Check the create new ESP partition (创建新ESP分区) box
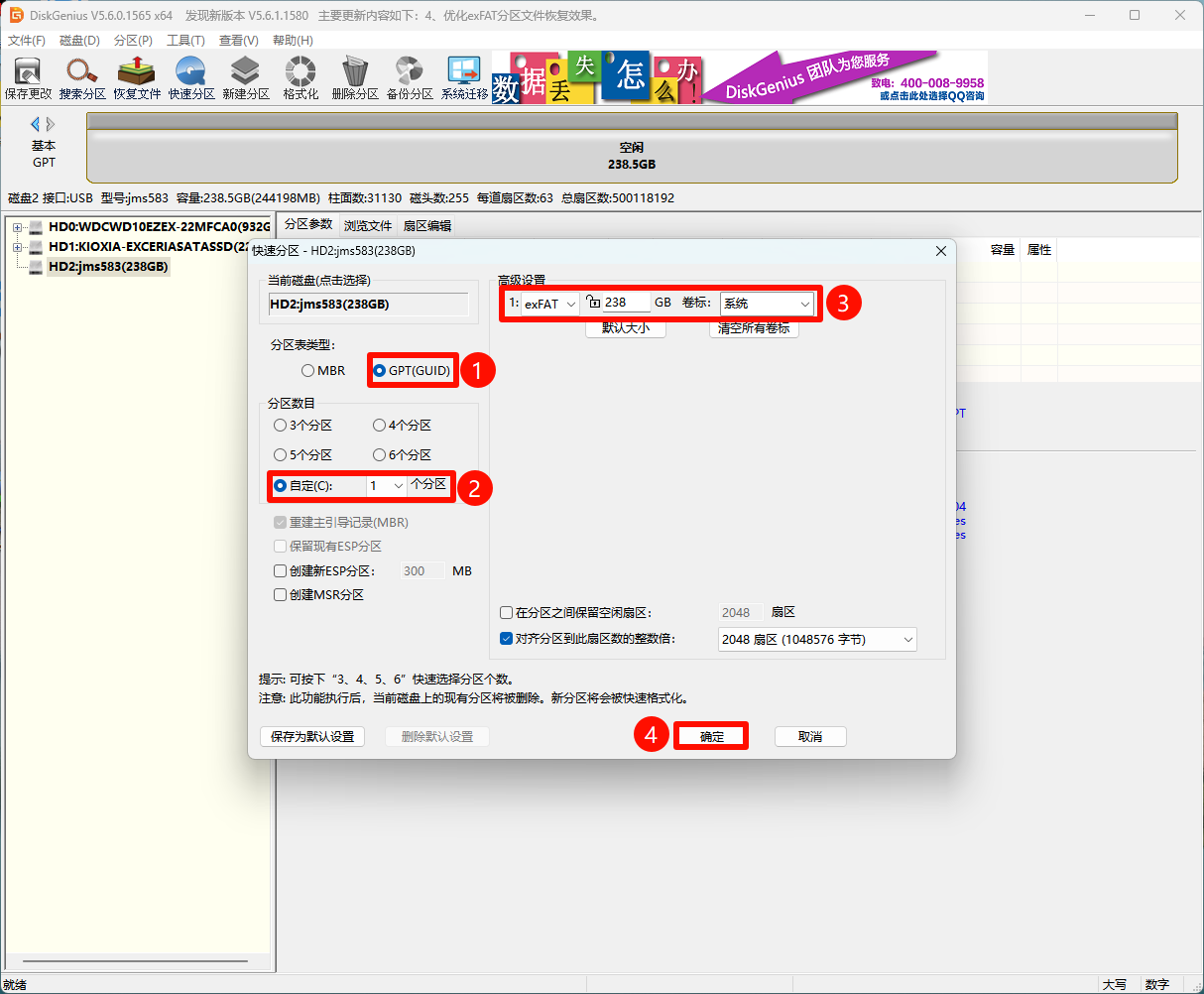The image size is (1204, 994). [x=281, y=571]
